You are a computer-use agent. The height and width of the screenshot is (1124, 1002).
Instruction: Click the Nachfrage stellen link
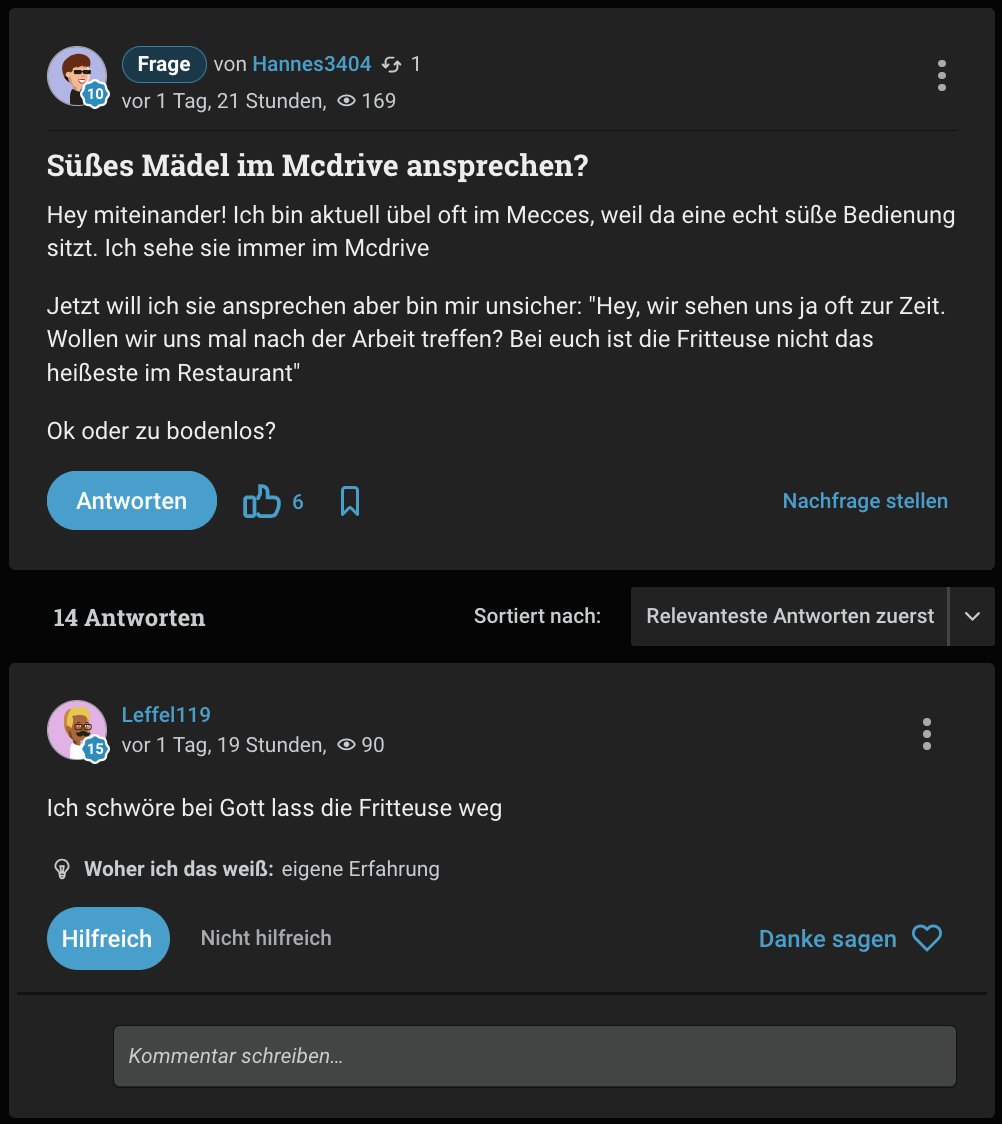(x=865, y=501)
